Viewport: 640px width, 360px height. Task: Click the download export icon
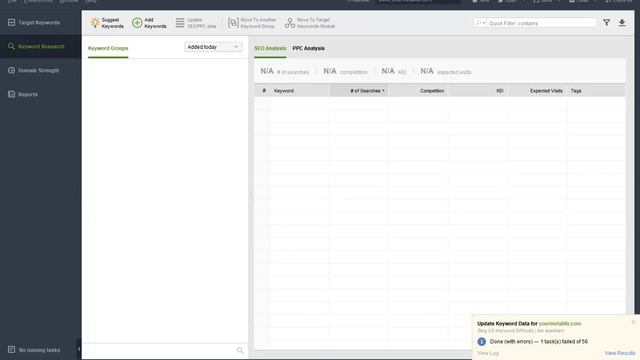click(x=622, y=23)
